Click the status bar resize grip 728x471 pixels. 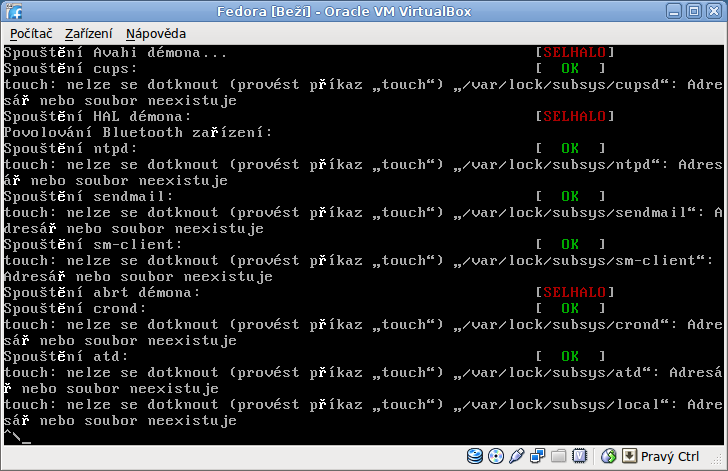716,458
